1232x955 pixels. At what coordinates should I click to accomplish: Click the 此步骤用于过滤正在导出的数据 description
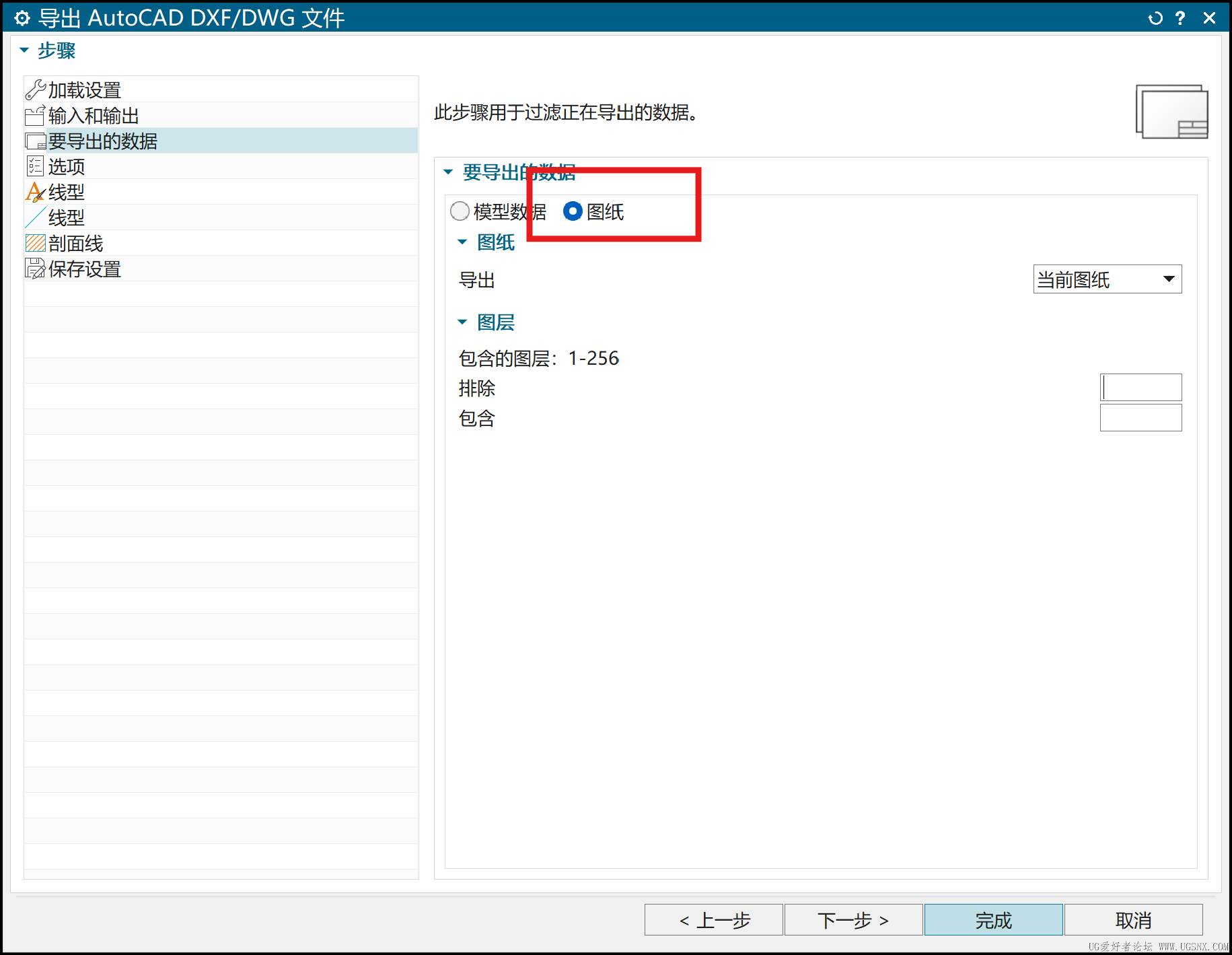[x=565, y=112]
